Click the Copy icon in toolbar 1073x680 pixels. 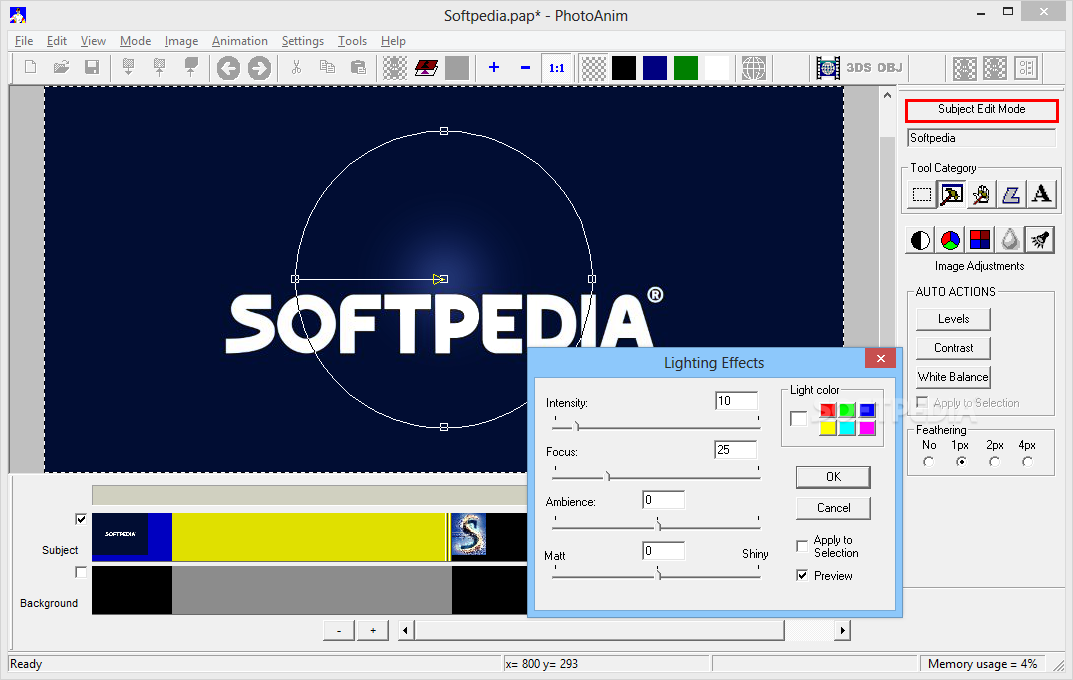click(x=327, y=67)
